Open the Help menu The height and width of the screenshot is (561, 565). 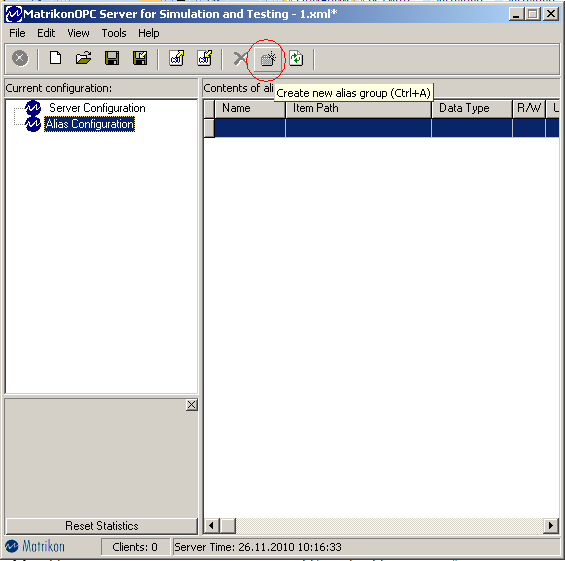(148, 33)
